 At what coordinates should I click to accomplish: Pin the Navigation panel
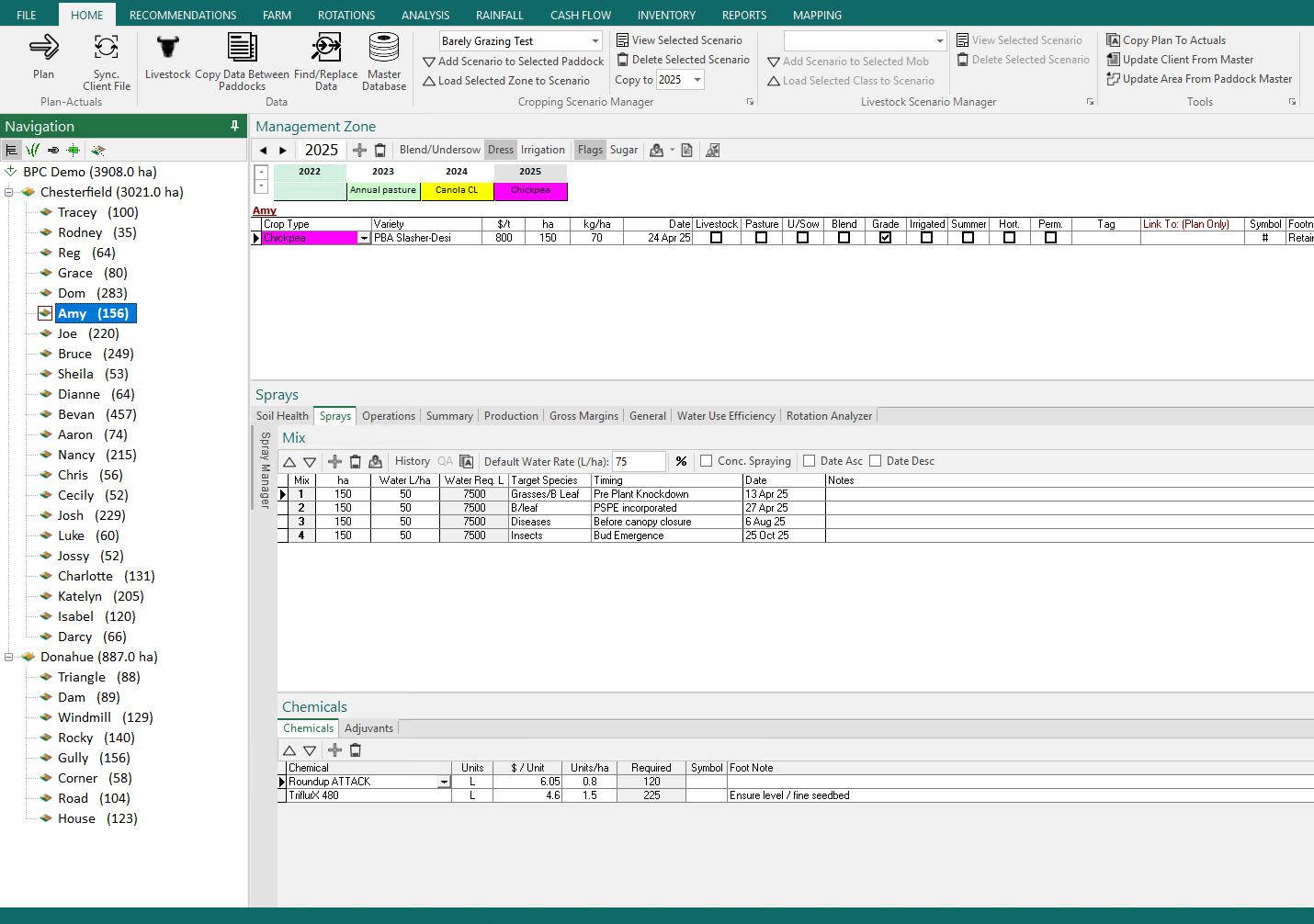coord(234,126)
